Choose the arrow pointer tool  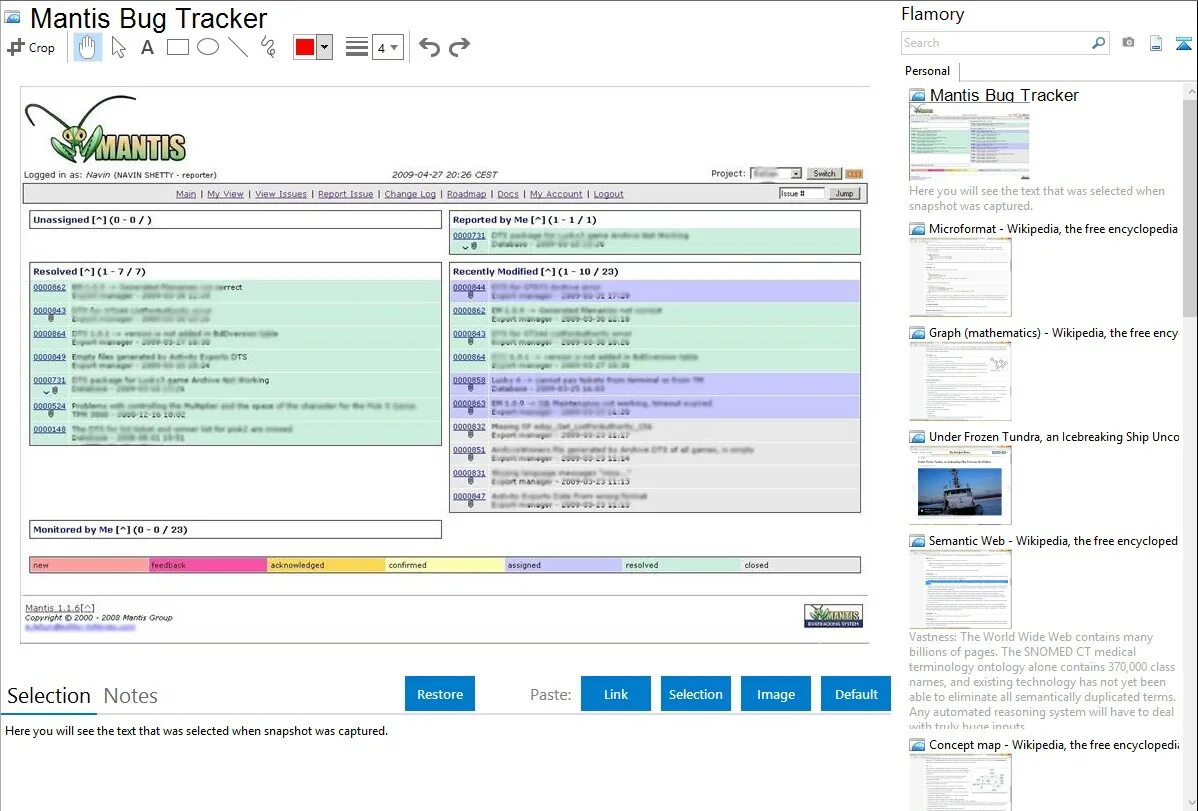coord(118,47)
